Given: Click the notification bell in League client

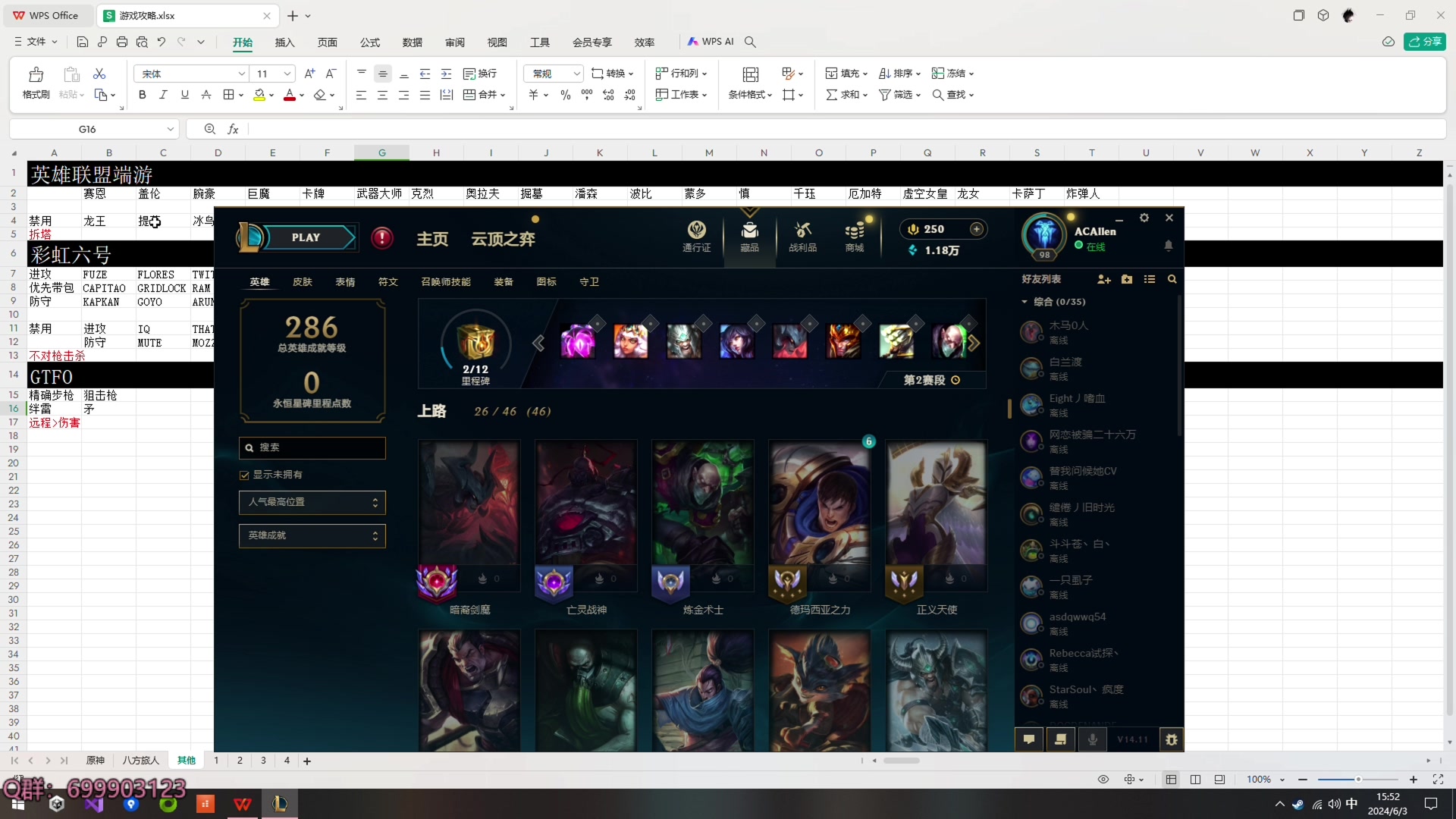Looking at the screenshot, I should point(1169,246).
